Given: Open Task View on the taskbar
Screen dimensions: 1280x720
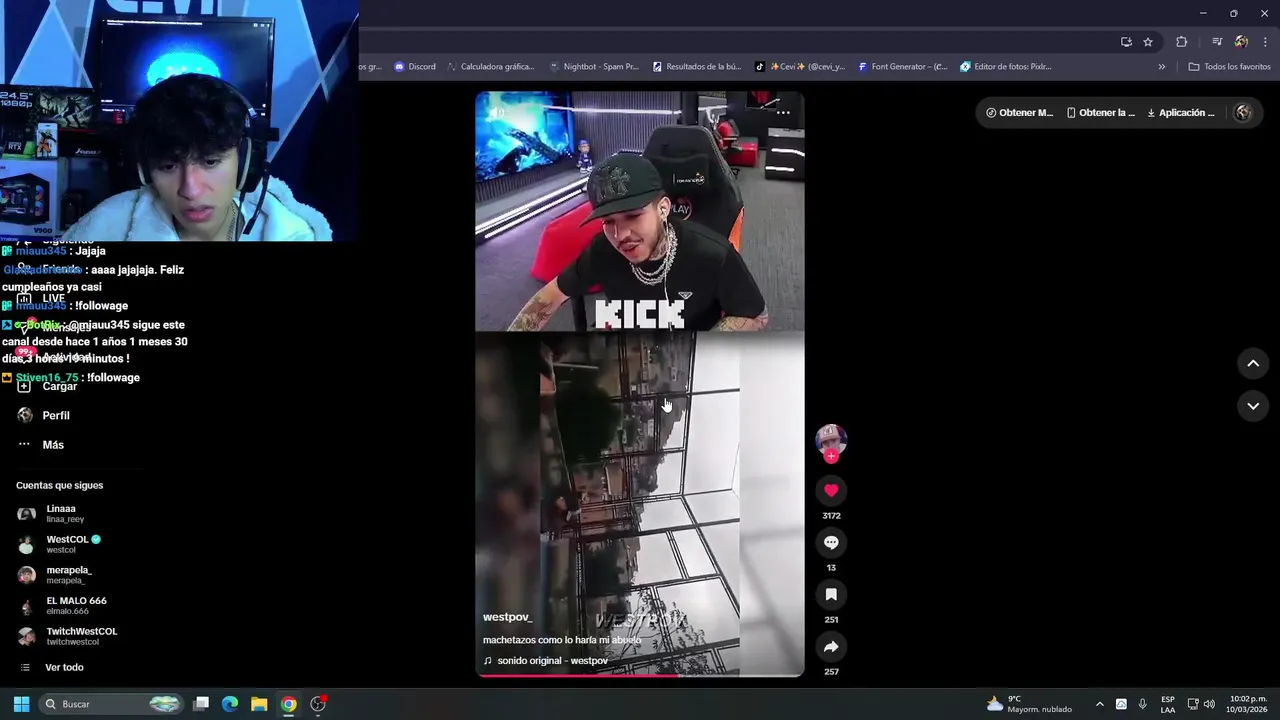Looking at the screenshot, I should [x=201, y=704].
